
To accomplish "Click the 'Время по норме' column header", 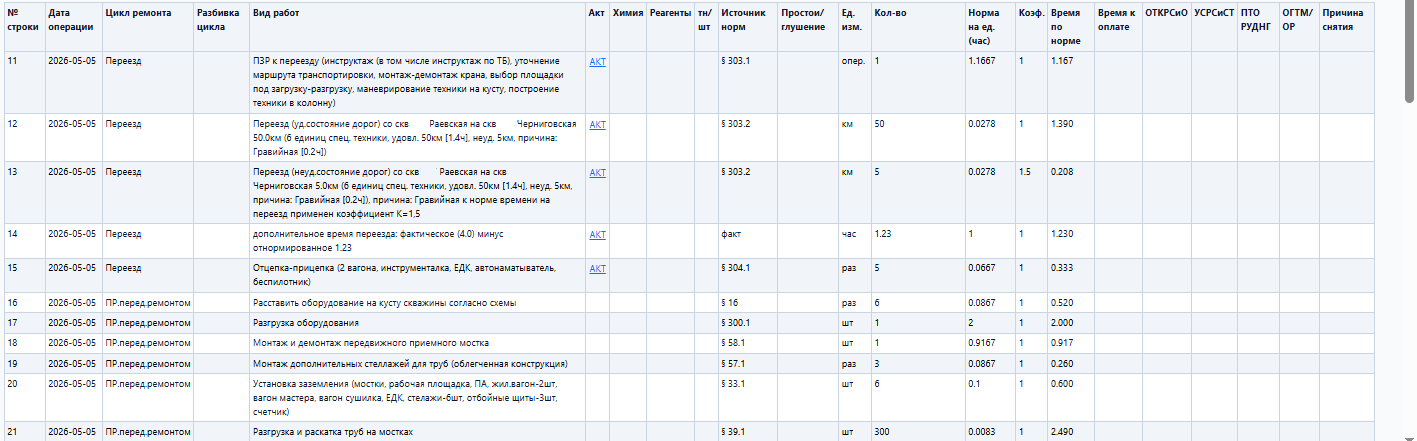I will [x=1070, y=27].
